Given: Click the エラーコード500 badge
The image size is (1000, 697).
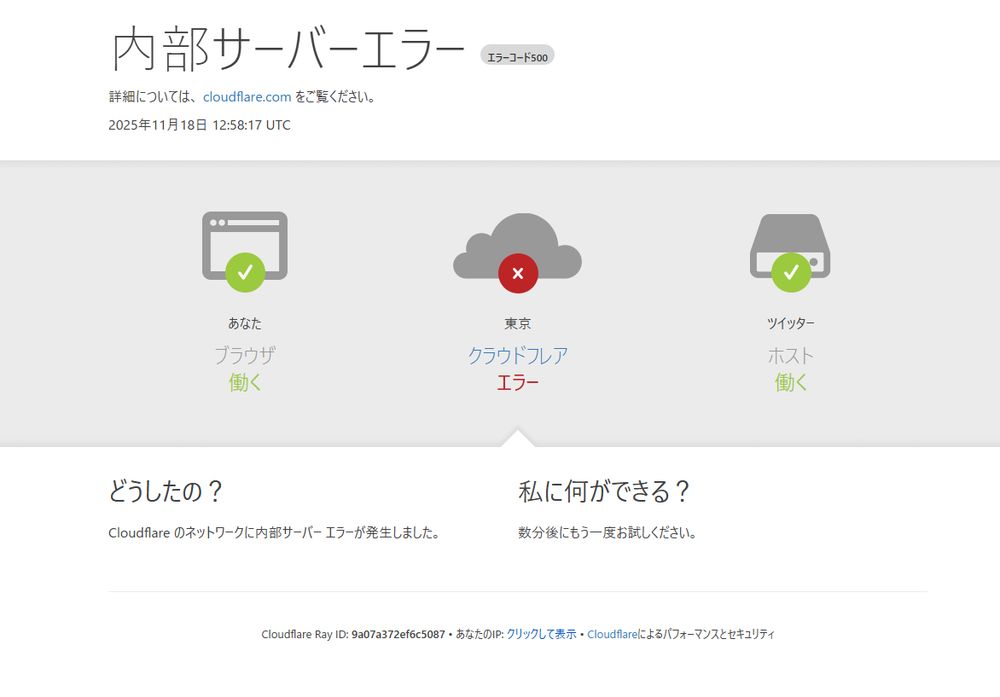Looking at the screenshot, I should tap(517, 57).
